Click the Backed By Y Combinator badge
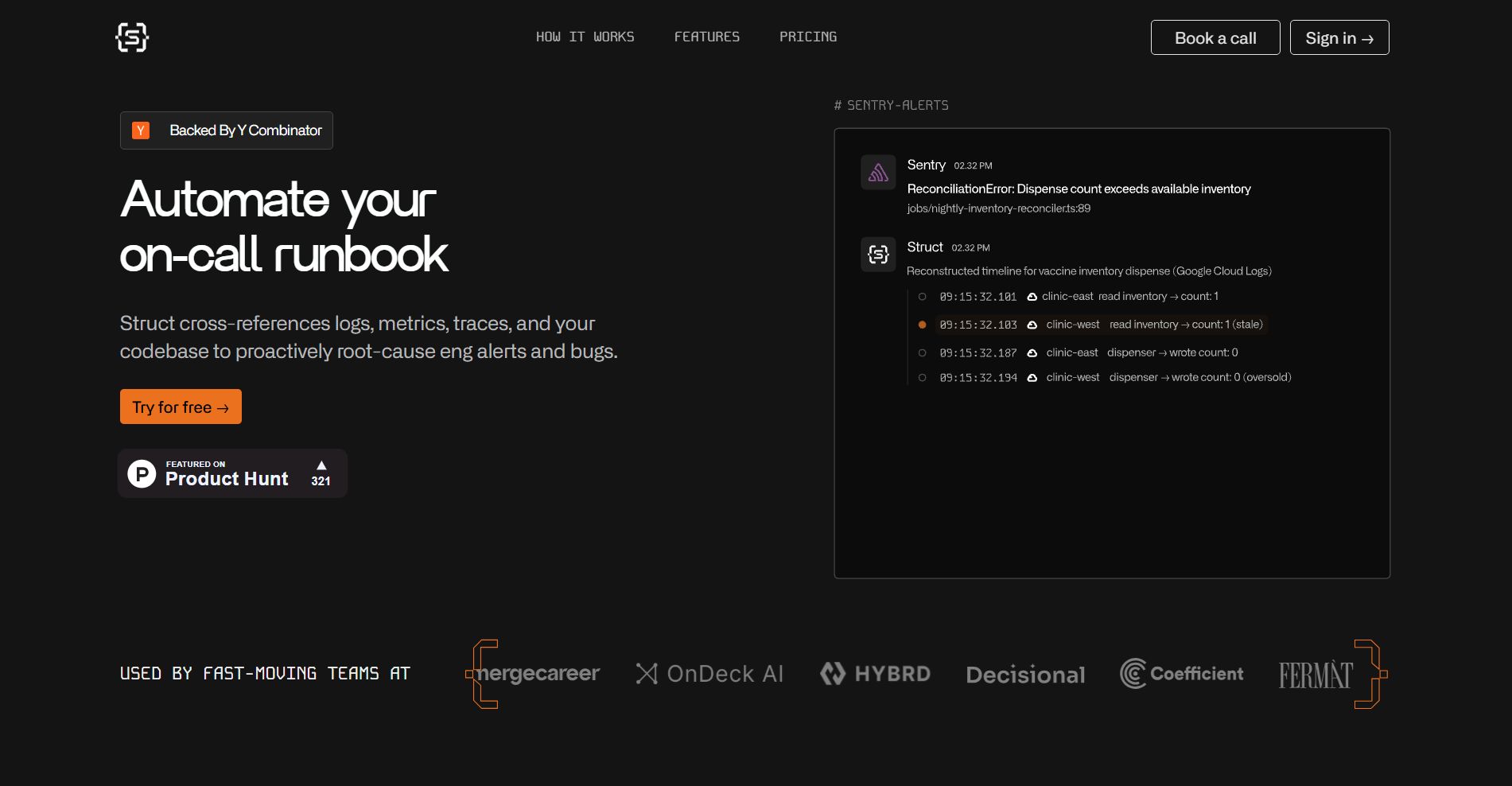Viewport: 1512px width, 786px height. coord(227,130)
